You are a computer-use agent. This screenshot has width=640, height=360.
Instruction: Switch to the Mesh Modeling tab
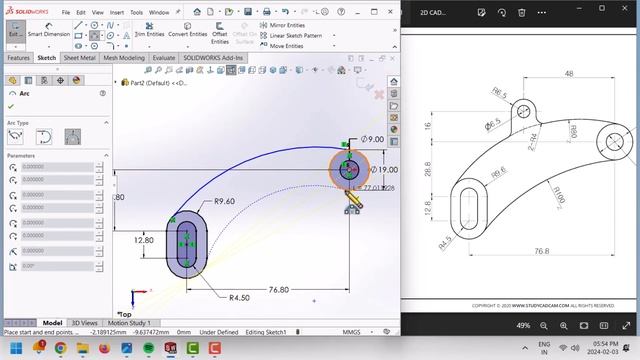(124, 58)
